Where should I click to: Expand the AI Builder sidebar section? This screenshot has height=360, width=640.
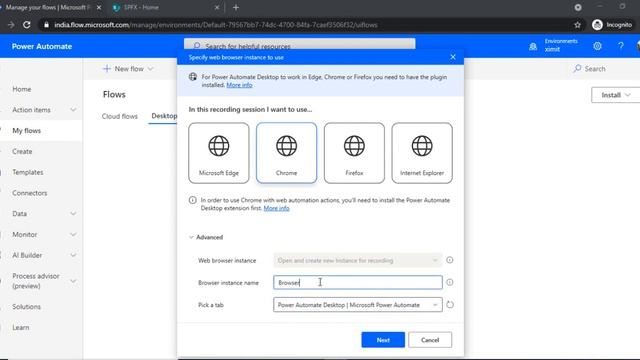[73, 255]
